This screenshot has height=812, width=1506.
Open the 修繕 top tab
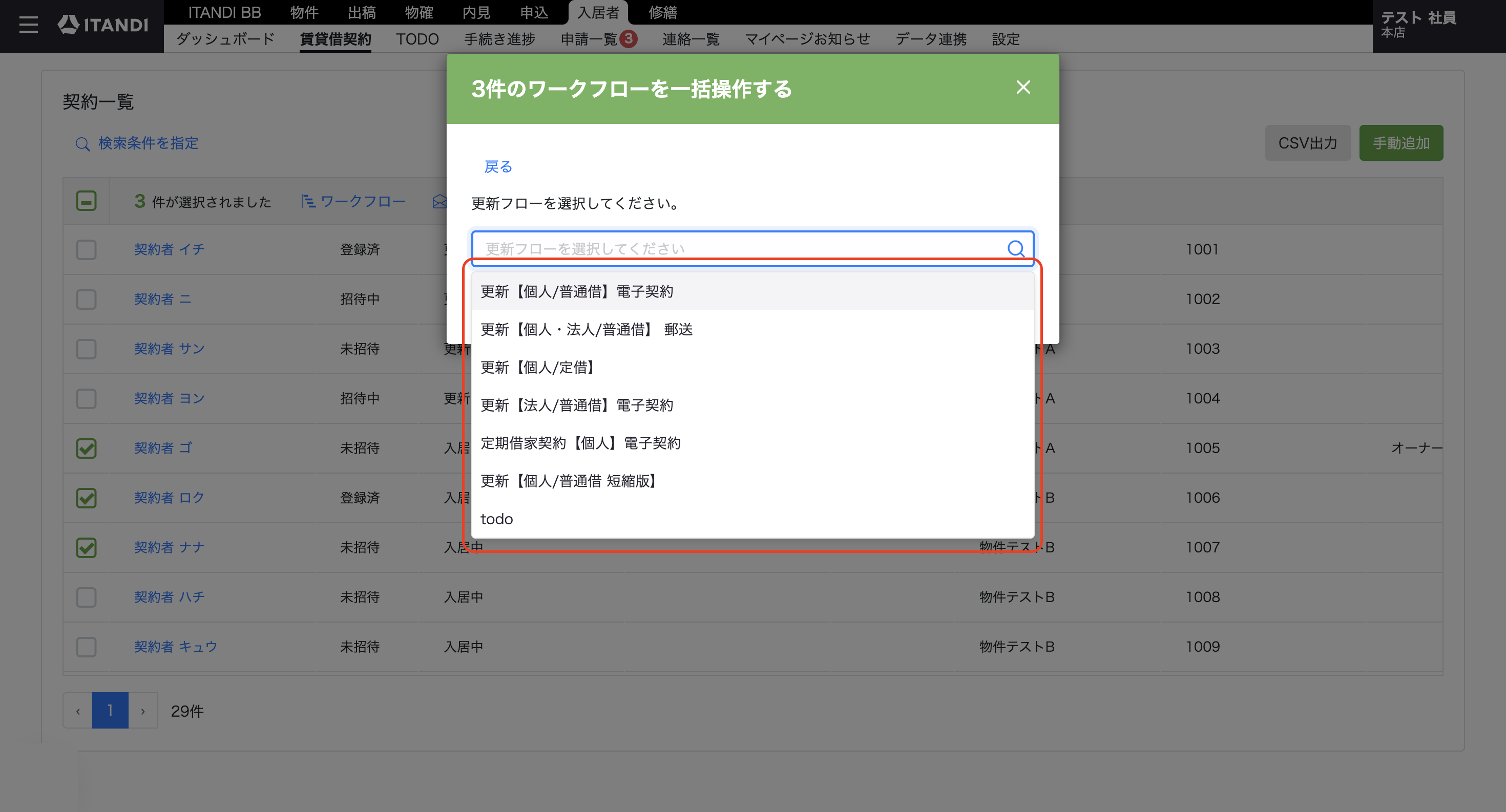663,12
